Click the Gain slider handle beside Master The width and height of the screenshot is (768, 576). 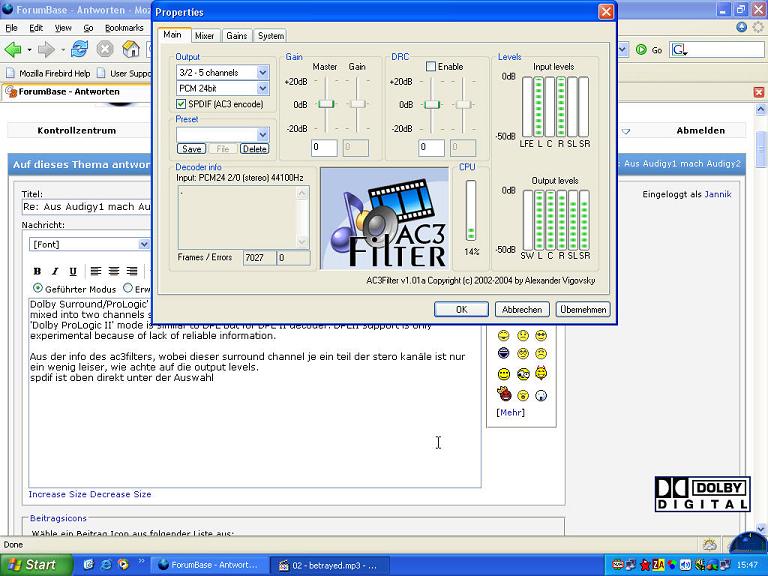pyautogui.click(x=358, y=104)
